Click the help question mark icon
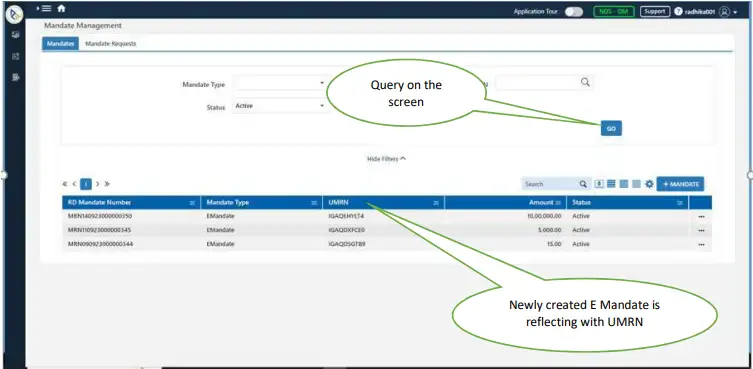The height and width of the screenshot is (369, 753). point(678,12)
